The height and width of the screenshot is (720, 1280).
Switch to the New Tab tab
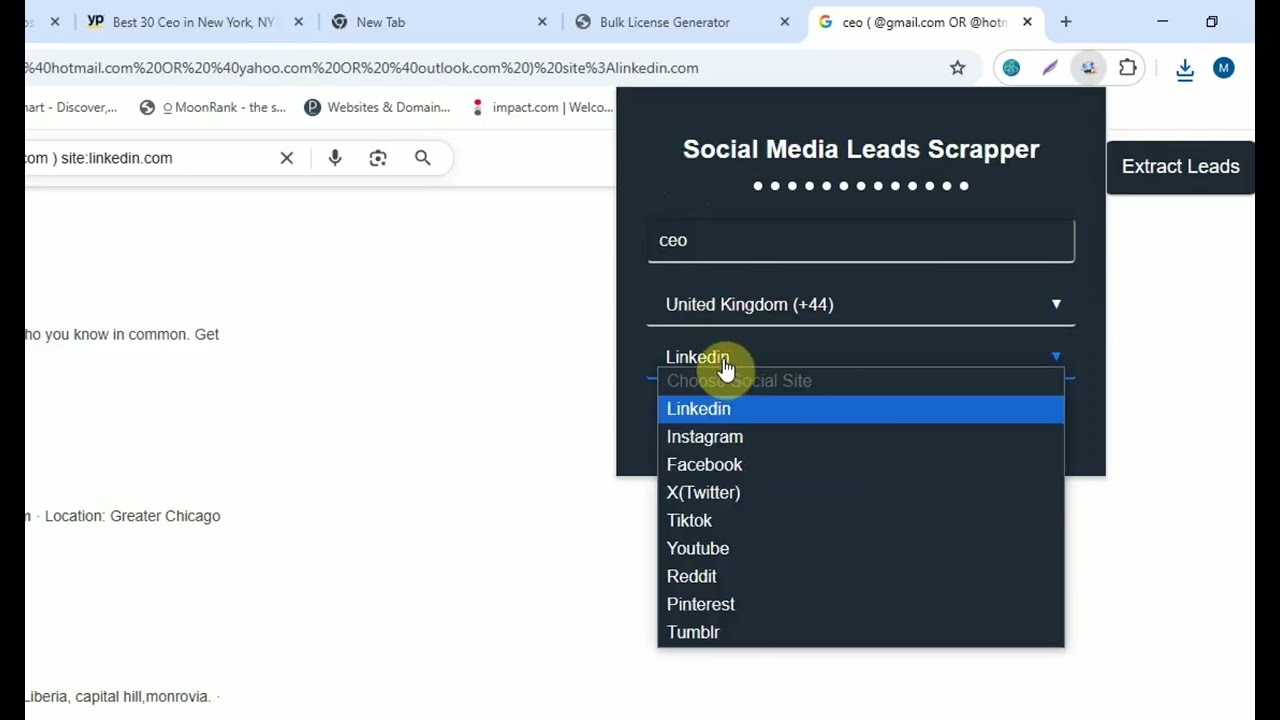click(440, 22)
